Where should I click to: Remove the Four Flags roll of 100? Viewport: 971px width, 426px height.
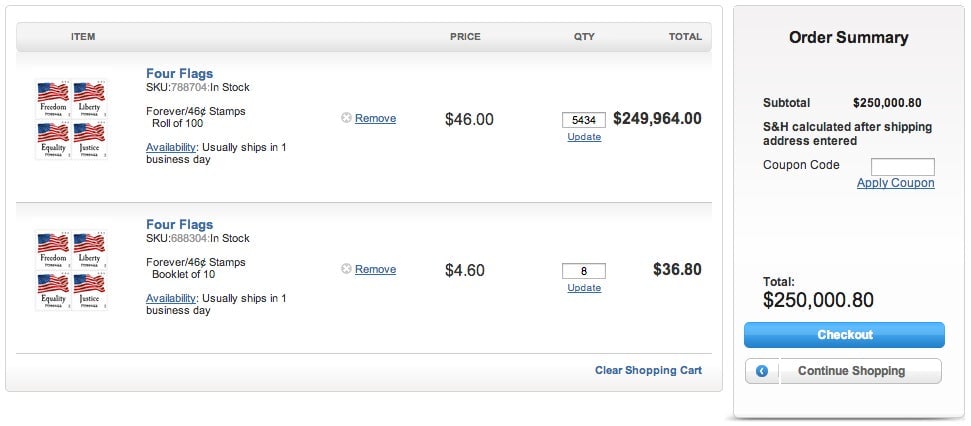(375, 118)
